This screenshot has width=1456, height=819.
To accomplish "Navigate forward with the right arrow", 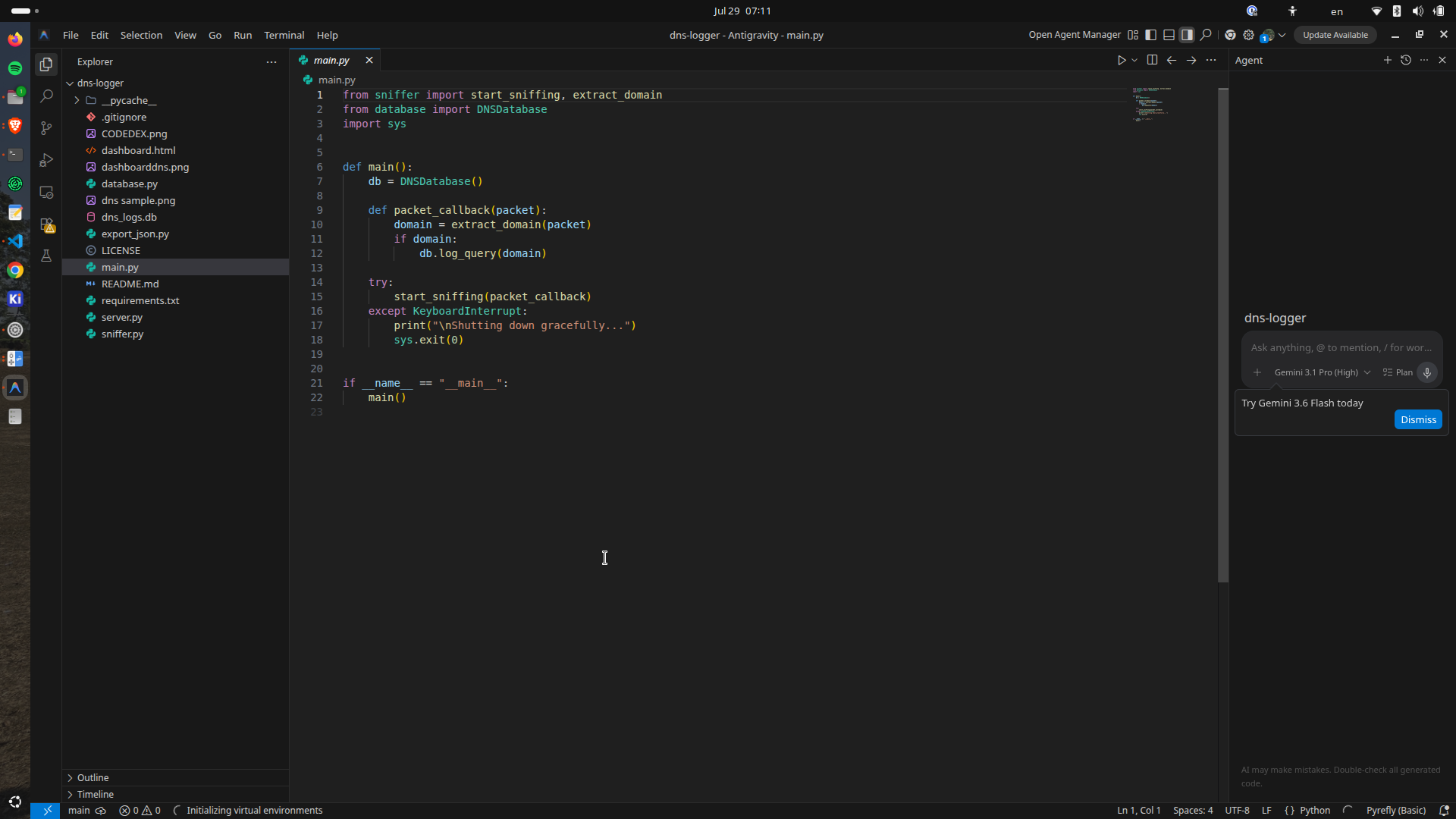I will pyautogui.click(x=1191, y=60).
